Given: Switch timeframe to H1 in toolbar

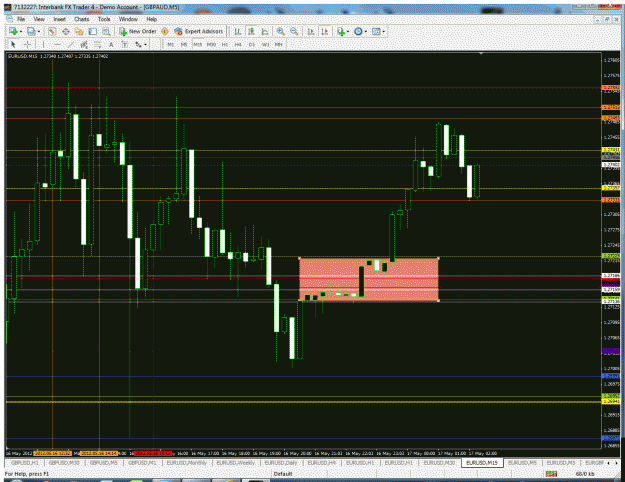Looking at the screenshot, I should point(225,45).
